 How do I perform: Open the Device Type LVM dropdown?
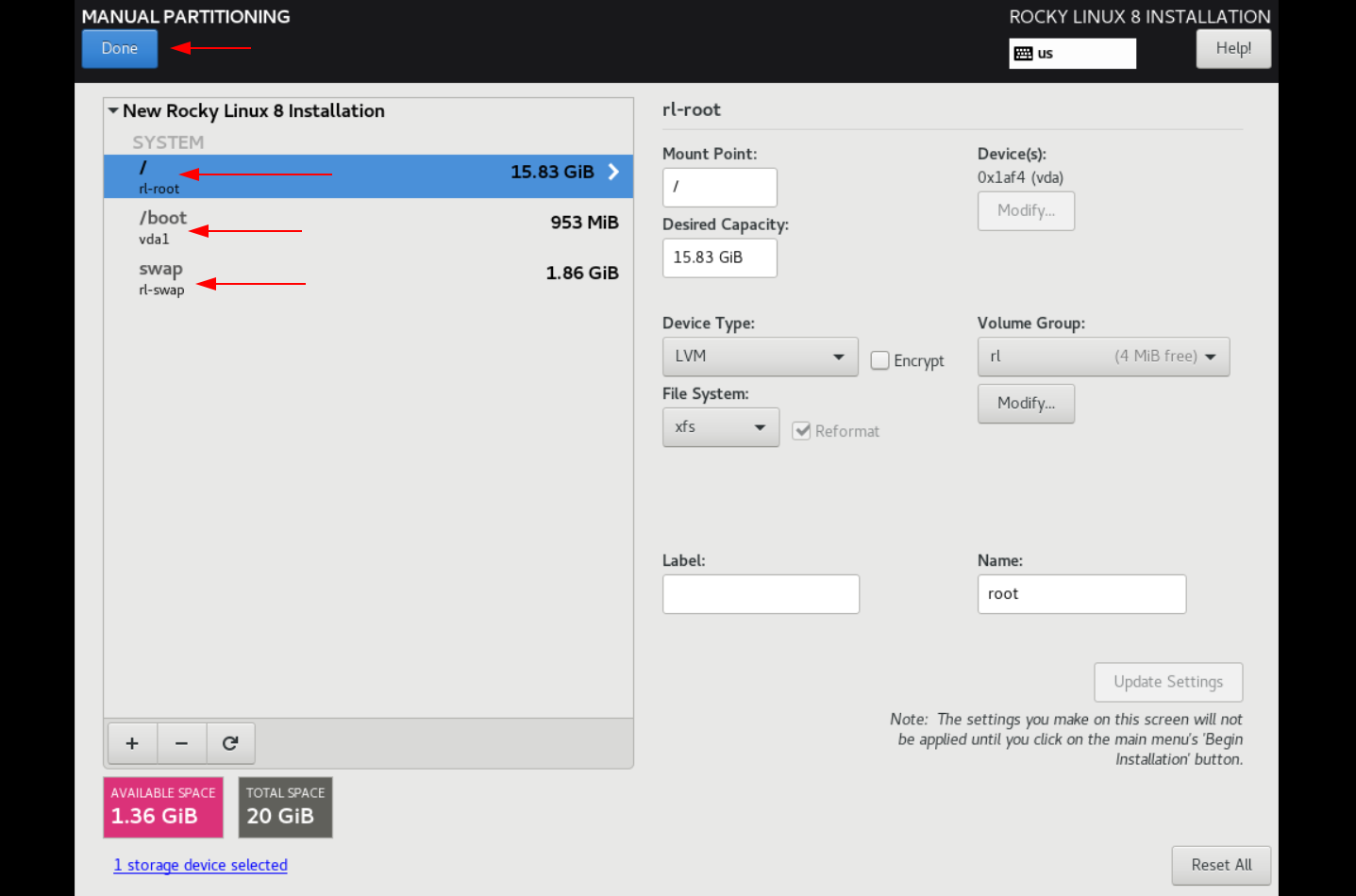760,357
